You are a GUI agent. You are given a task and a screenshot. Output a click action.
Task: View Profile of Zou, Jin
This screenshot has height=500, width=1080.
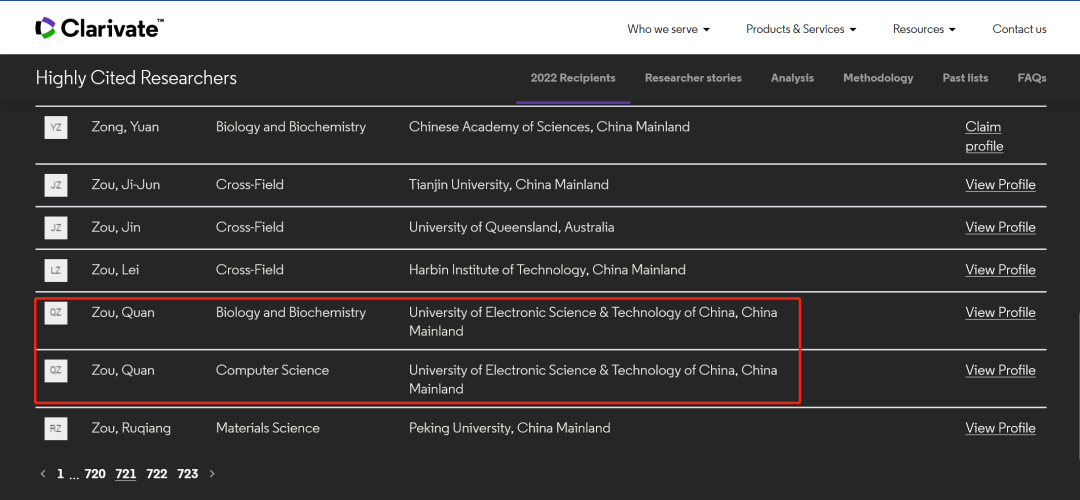click(1000, 227)
